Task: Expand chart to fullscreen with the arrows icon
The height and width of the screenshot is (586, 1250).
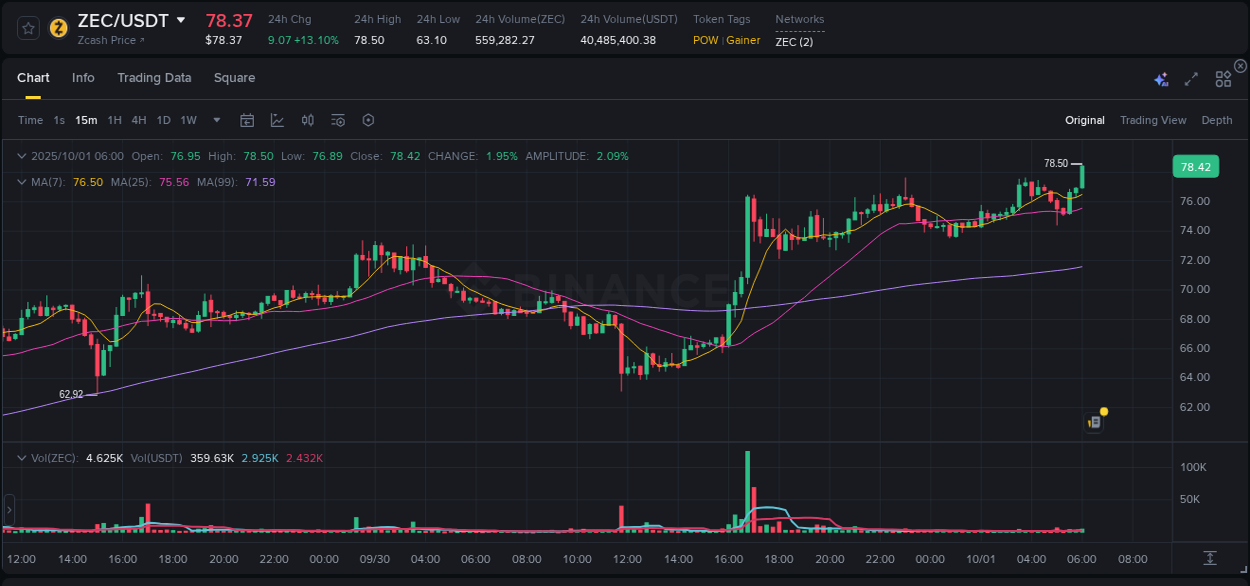Action: tap(1191, 79)
